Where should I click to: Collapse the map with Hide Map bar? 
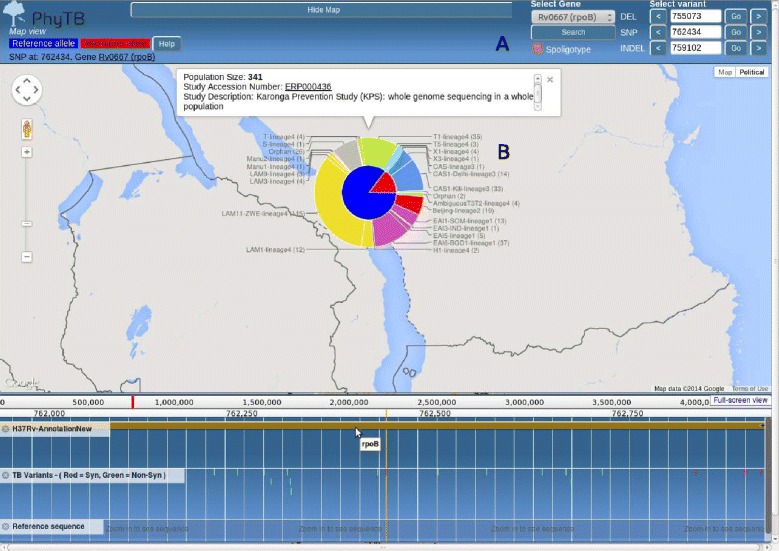coord(323,9)
